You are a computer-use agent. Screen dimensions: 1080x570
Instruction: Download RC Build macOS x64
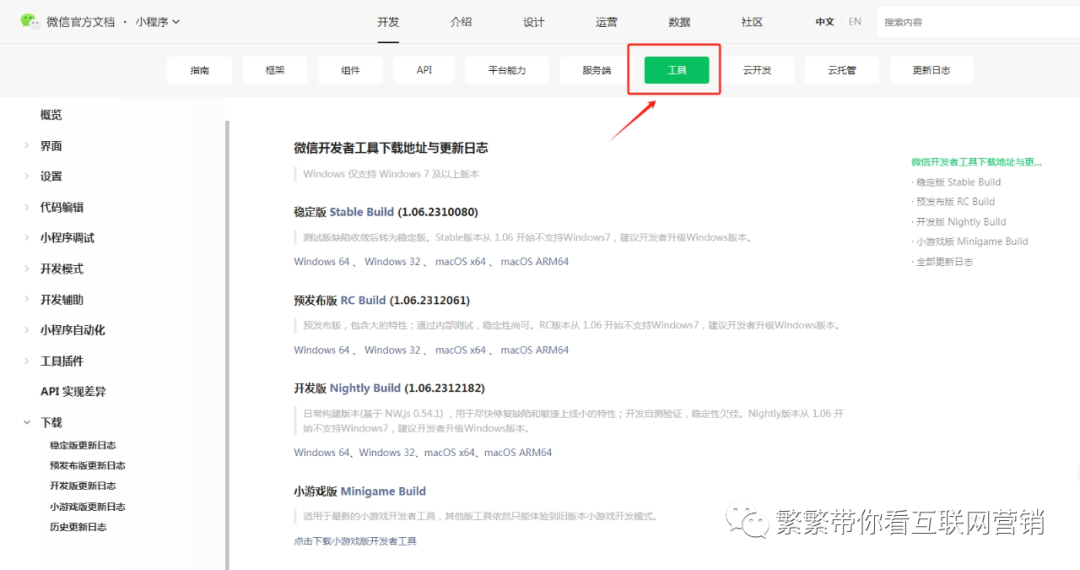pyautogui.click(x=460, y=350)
